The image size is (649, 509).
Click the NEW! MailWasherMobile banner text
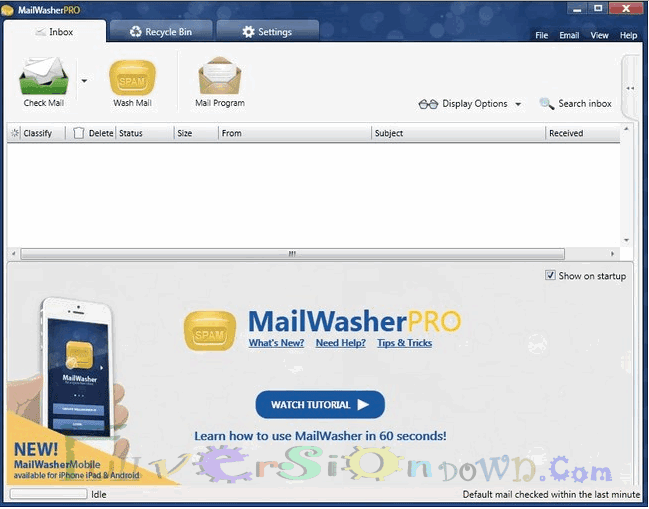[x=76, y=460]
